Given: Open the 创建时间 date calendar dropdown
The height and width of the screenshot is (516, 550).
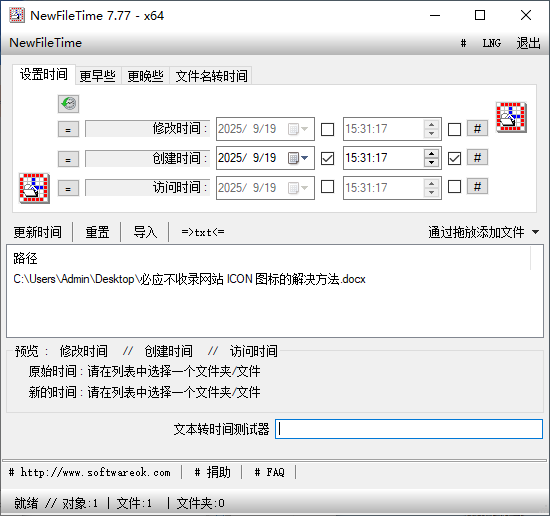Looking at the screenshot, I should pyautogui.click(x=298, y=158).
